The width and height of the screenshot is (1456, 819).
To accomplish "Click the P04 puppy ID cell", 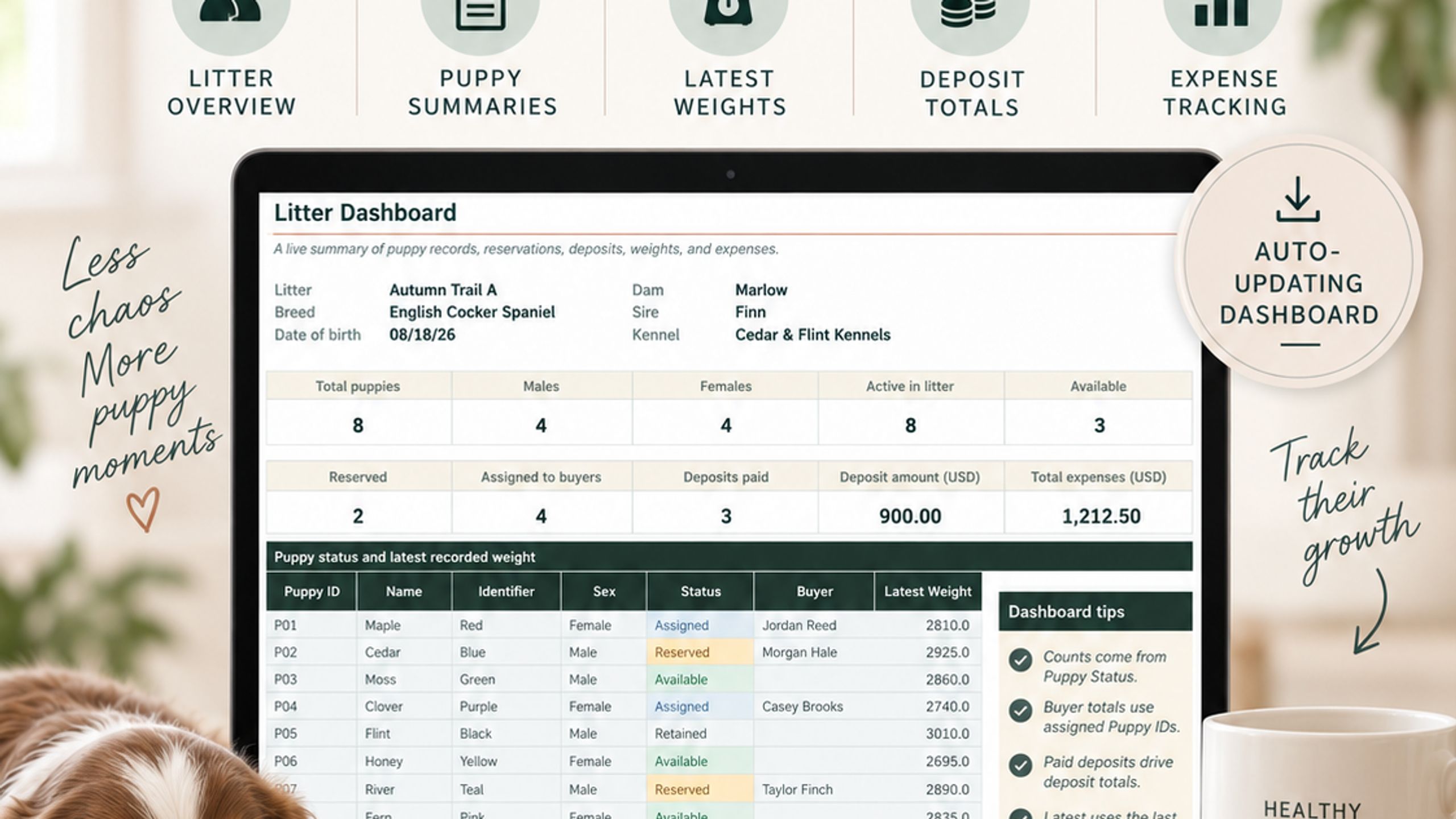I will [x=312, y=706].
